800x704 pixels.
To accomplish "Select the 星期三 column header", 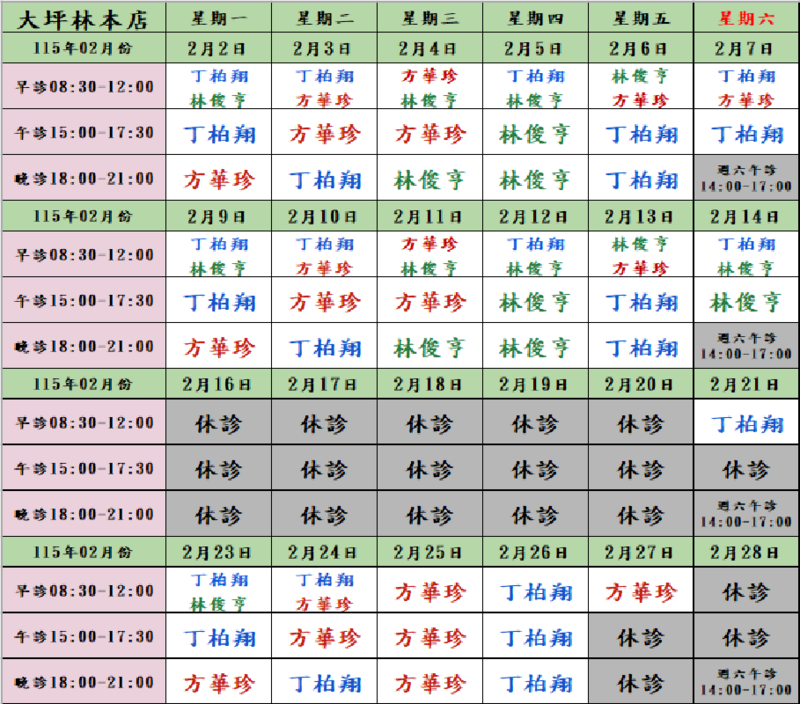I will pyautogui.click(x=430, y=19).
